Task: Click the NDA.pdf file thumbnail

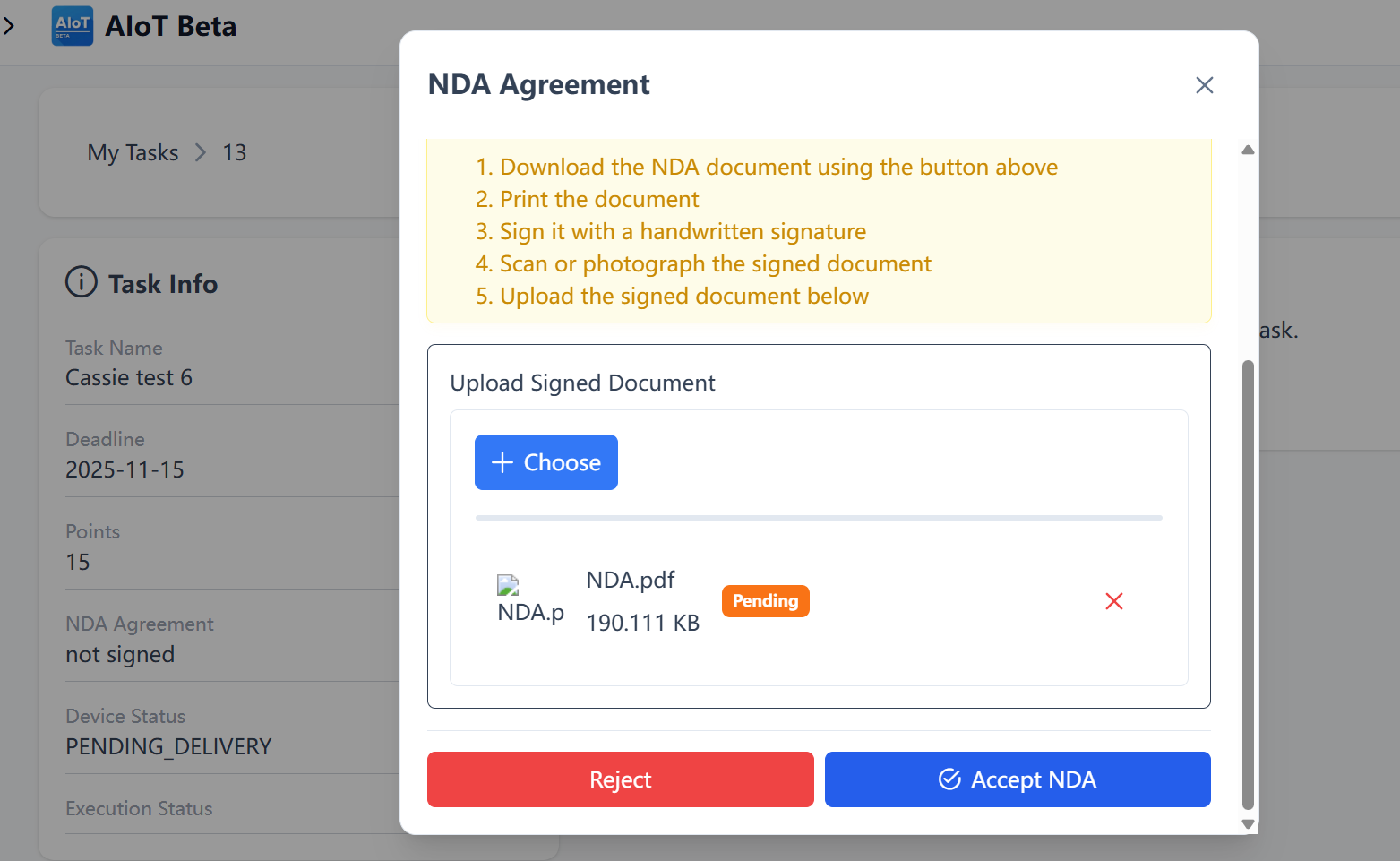Action: (x=509, y=586)
